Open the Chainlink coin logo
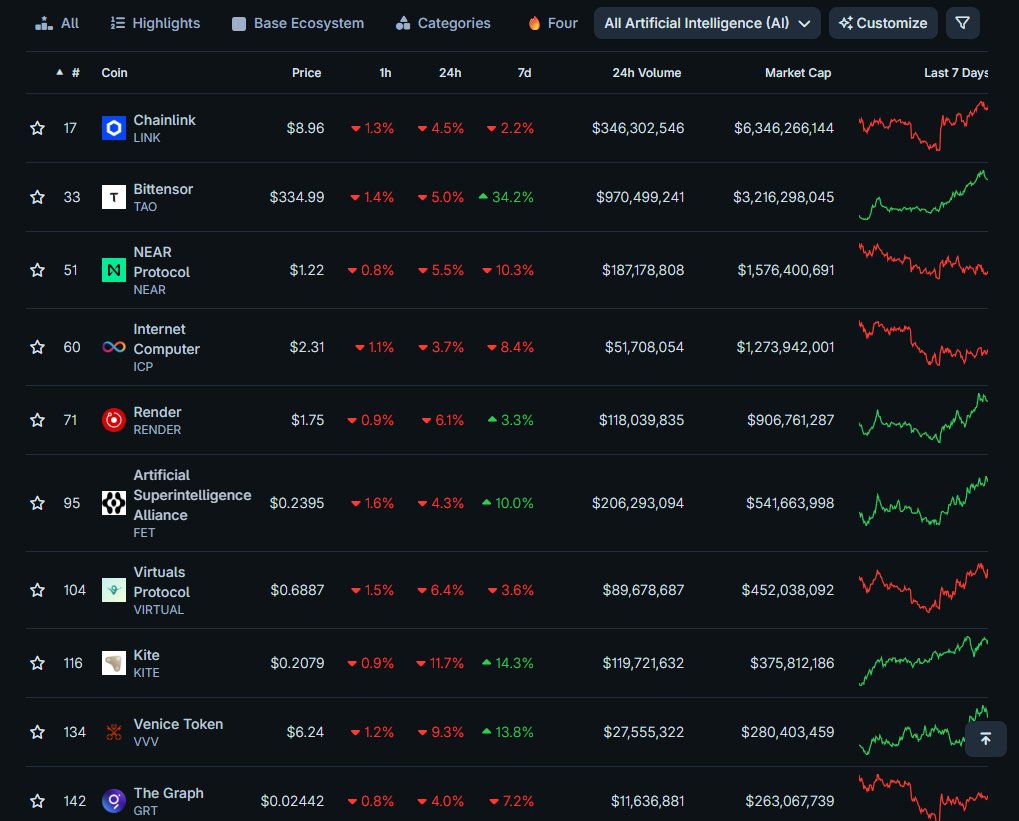 pyautogui.click(x=113, y=128)
